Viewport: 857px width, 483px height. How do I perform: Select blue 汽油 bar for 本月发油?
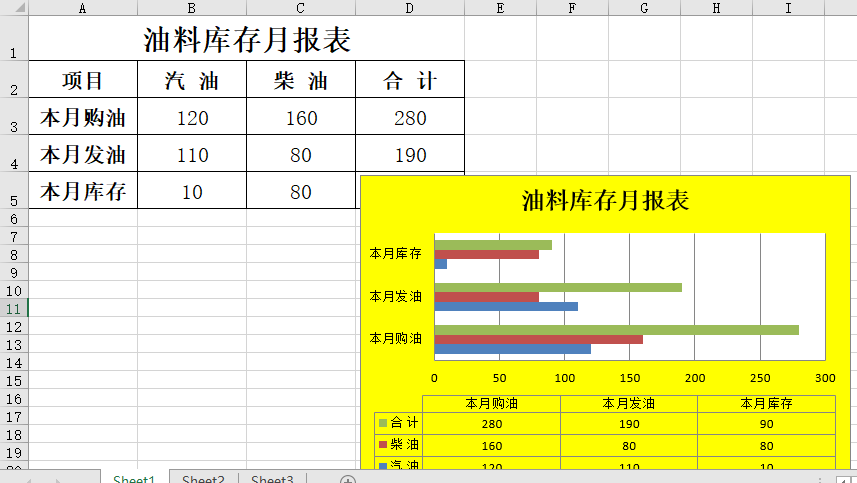tap(506, 307)
